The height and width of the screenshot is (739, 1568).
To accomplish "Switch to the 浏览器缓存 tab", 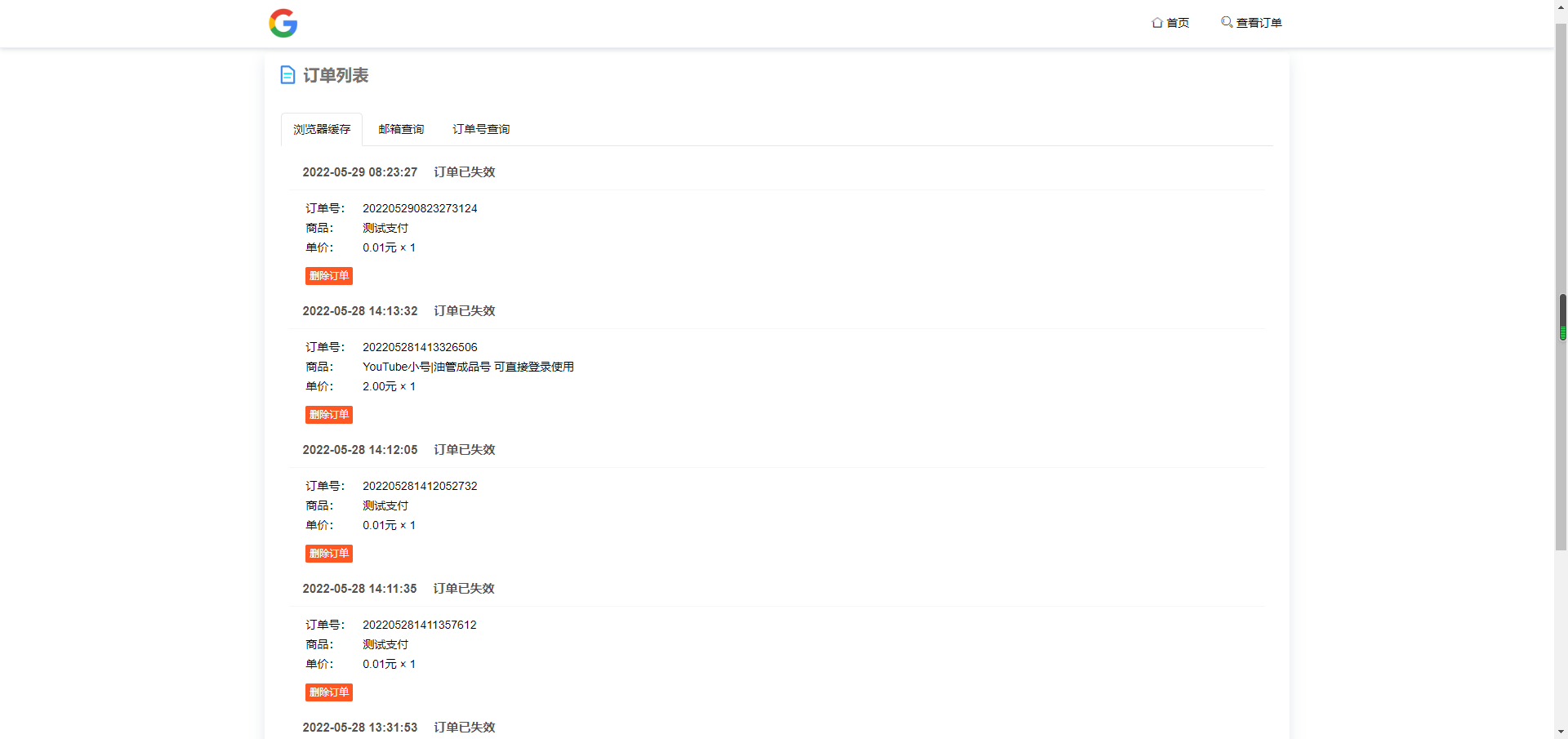I will [x=322, y=129].
